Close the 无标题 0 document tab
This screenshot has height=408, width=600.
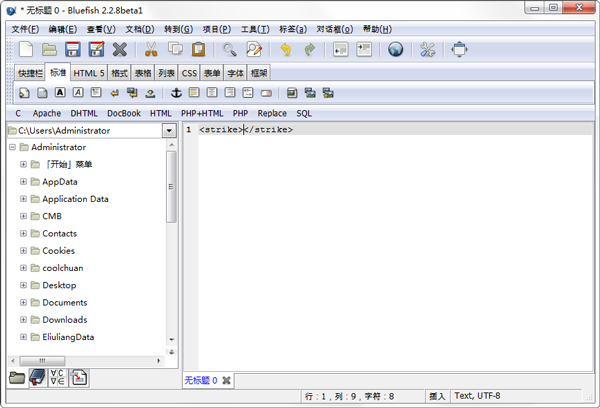pos(227,380)
